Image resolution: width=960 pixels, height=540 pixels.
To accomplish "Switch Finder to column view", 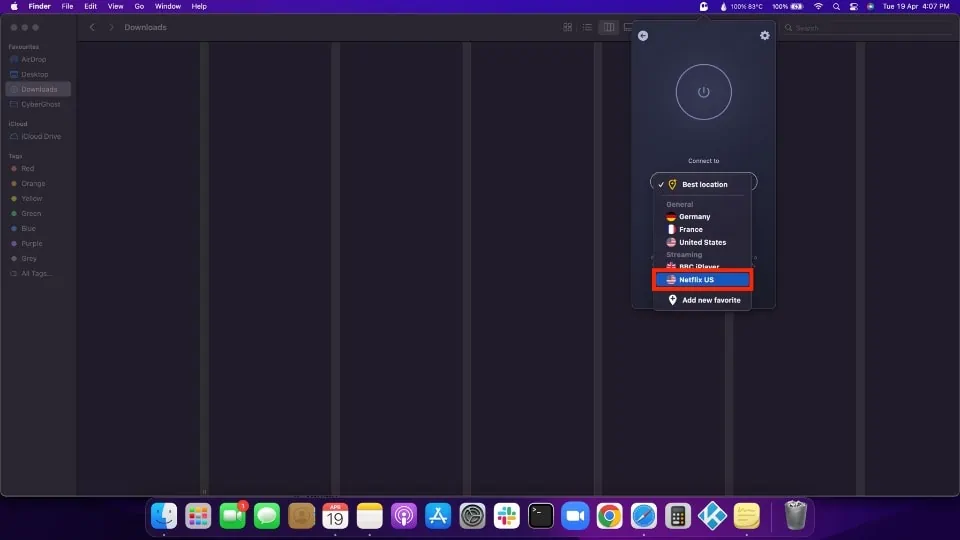I will [x=609, y=28].
